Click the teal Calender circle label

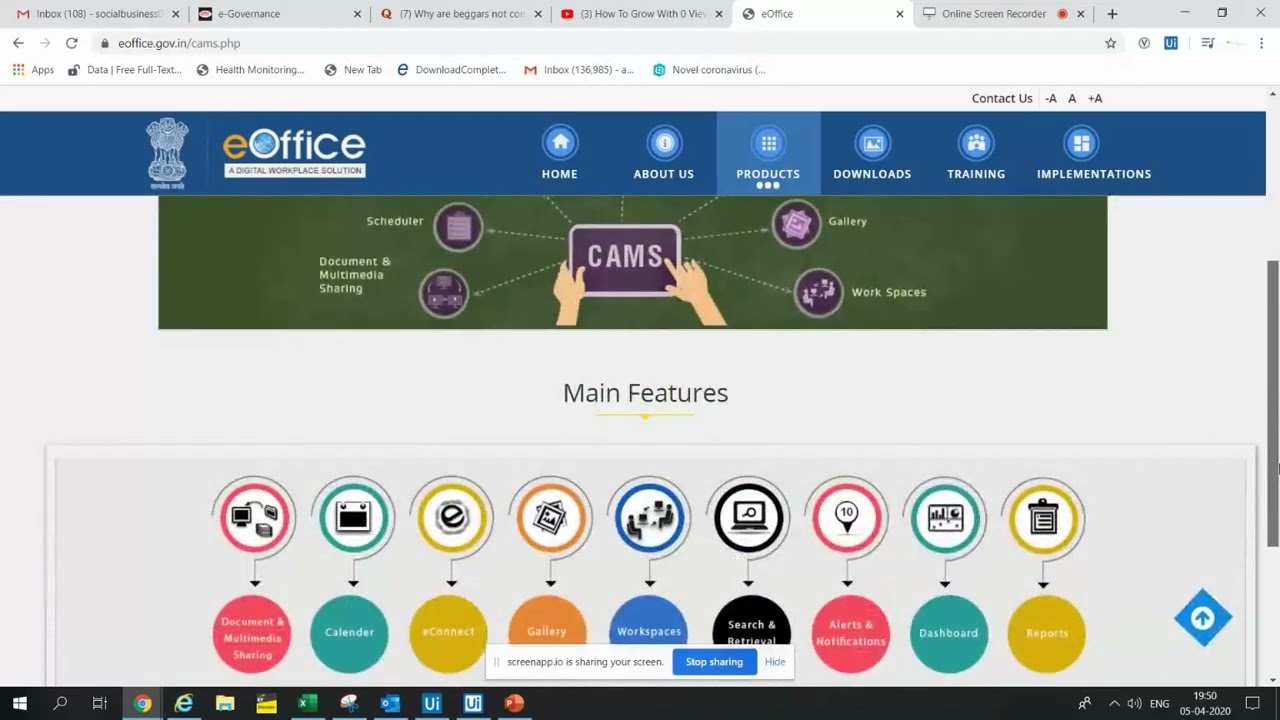click(x=349, y=633)
